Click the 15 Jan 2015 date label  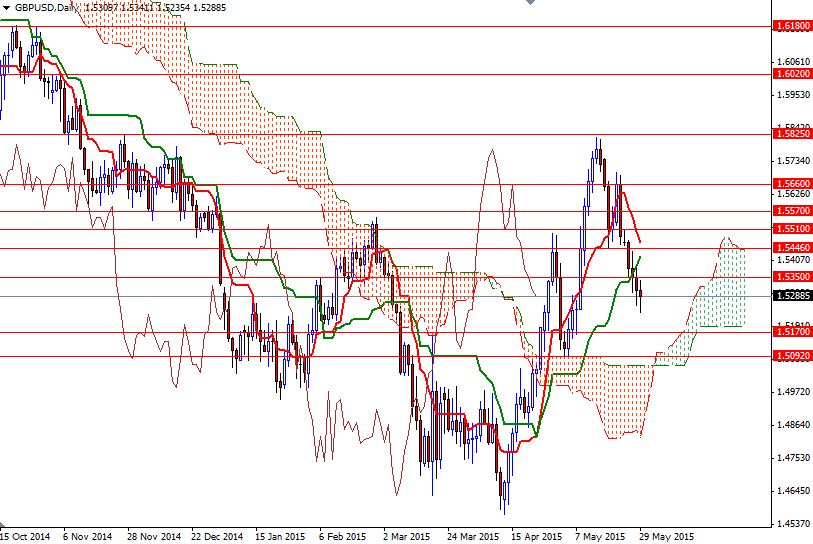[280, 537]
